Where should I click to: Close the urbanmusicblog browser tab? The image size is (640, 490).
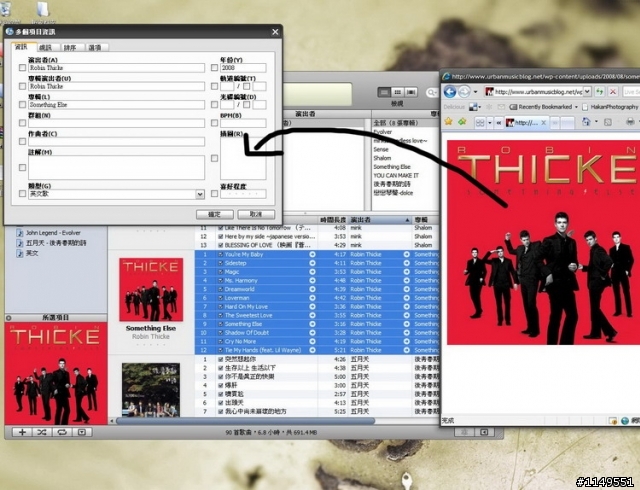(543, 122)
